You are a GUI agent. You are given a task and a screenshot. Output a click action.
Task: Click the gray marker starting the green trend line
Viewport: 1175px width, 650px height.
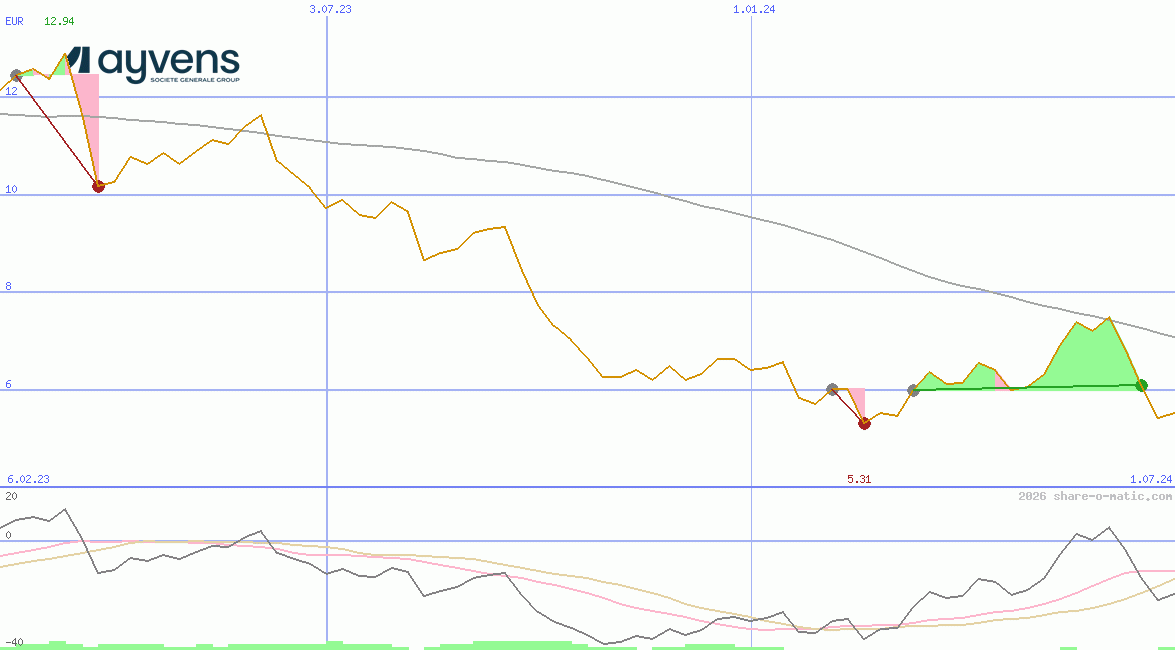913,390
